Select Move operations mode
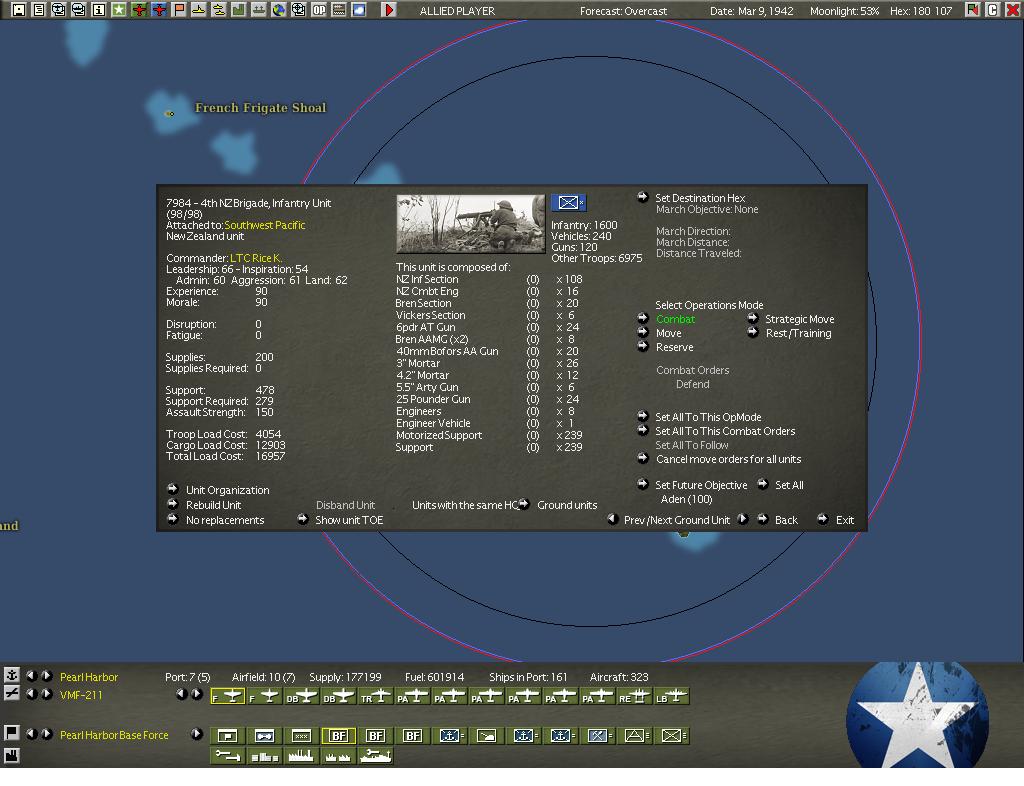Viewport: 1024px width, 786px height. tap(668, 333)
